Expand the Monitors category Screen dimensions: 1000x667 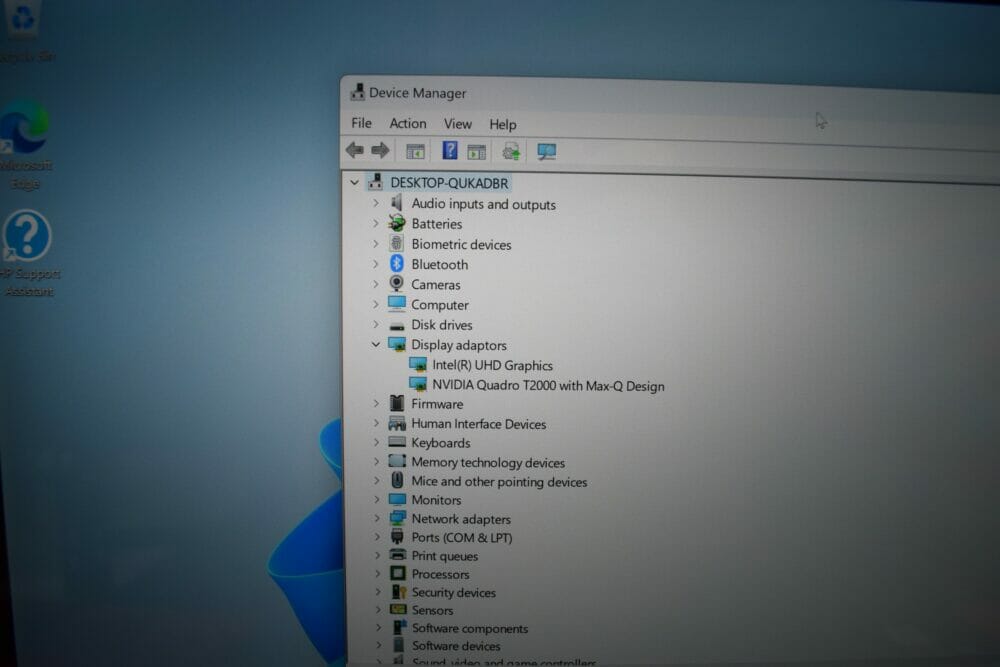click(x=377, y=499)
